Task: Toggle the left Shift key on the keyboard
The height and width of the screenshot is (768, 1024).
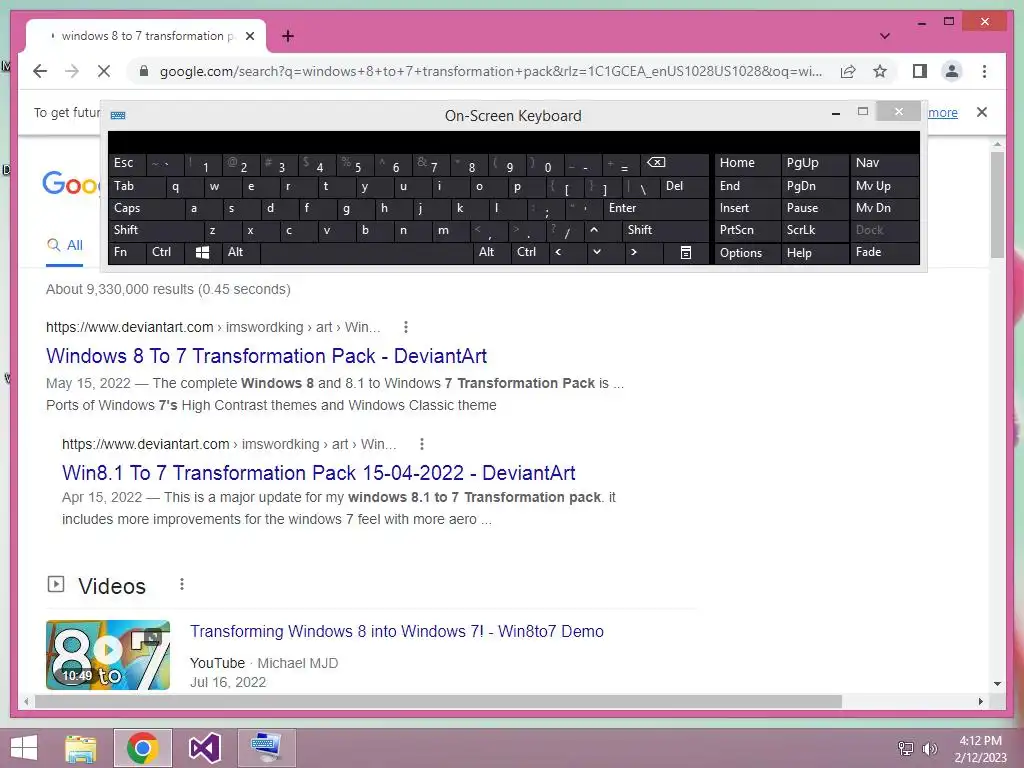Action: point(156,230)
